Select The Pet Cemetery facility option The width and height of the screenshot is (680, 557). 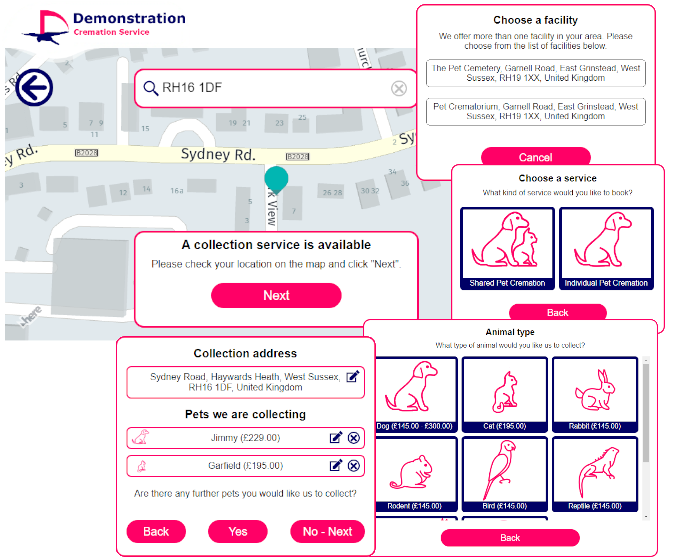click(x=536, y=73)
